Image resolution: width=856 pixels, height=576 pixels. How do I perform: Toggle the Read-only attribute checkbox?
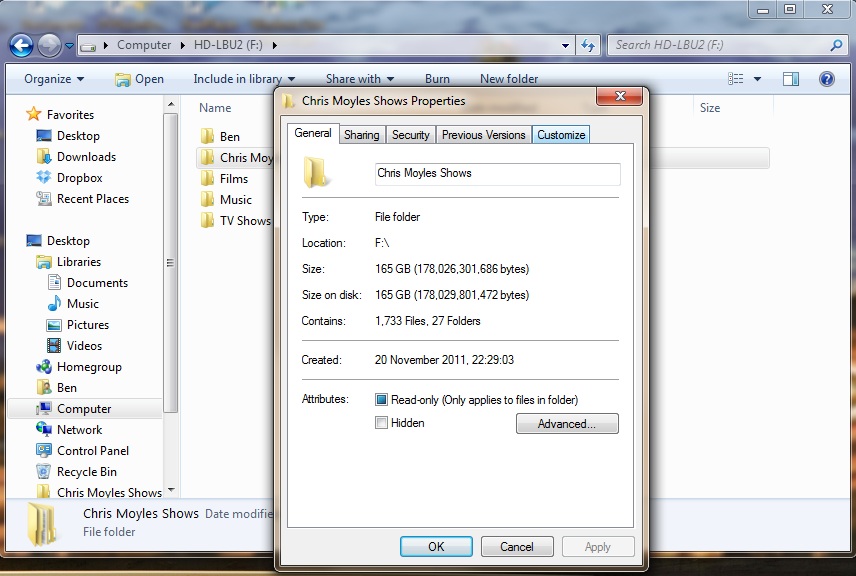[381, 400]
